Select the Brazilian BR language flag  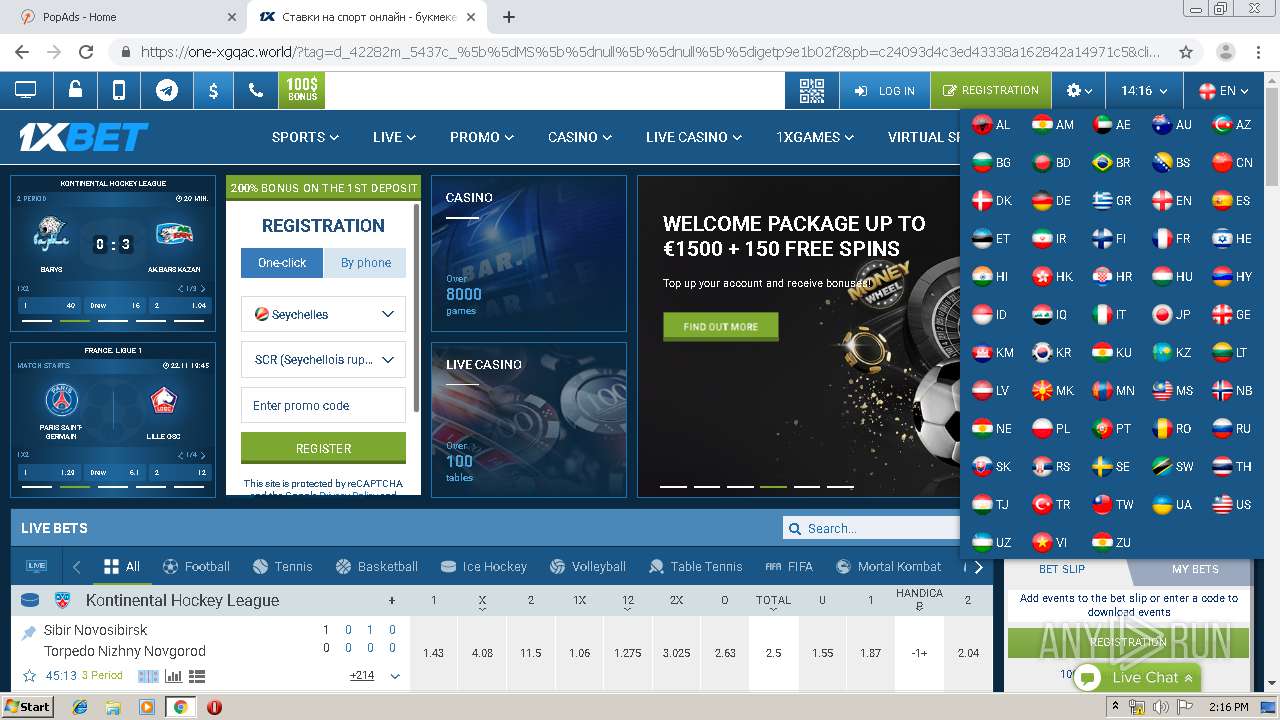(1111, 162)
